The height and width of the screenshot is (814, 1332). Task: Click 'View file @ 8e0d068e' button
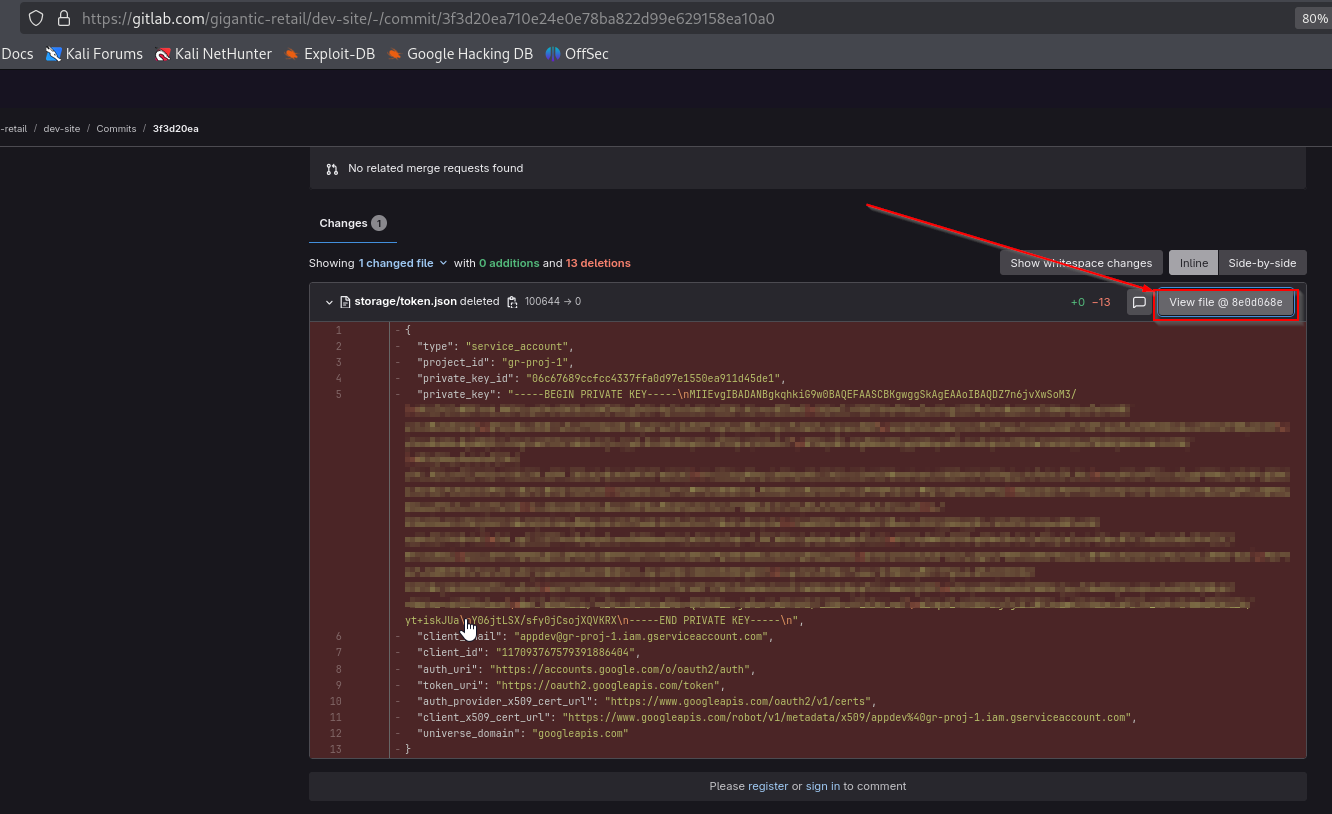[x=1226, y=302]
